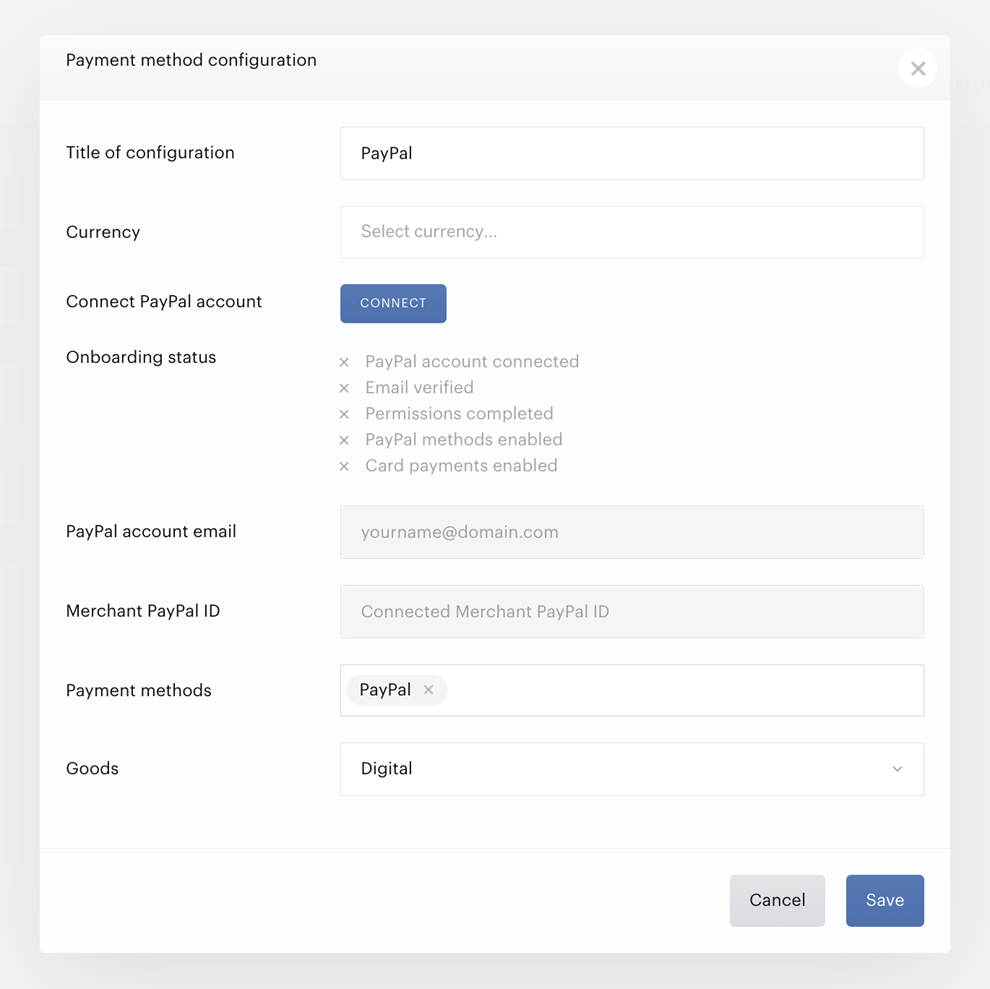
Task: Click the Title of configuration field
Action: pos(632,153)
